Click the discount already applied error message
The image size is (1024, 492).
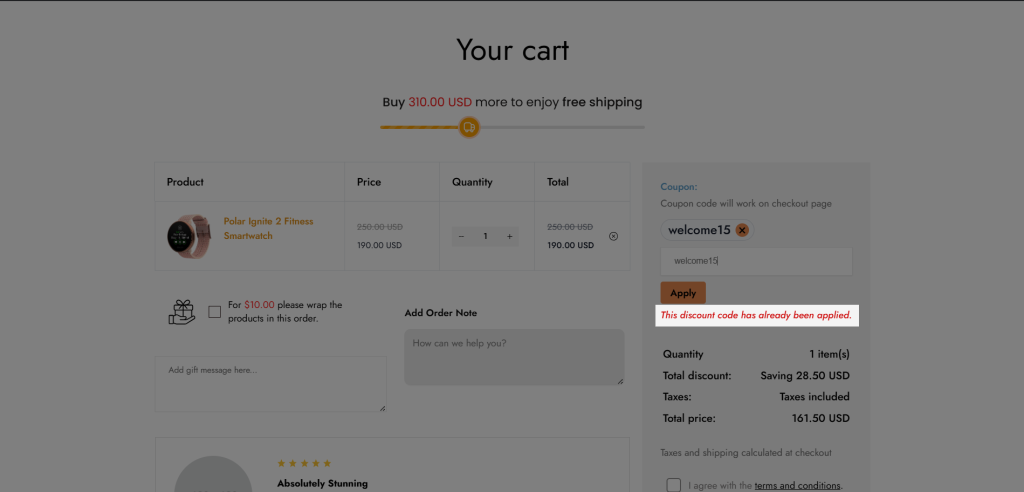point(756,316)
